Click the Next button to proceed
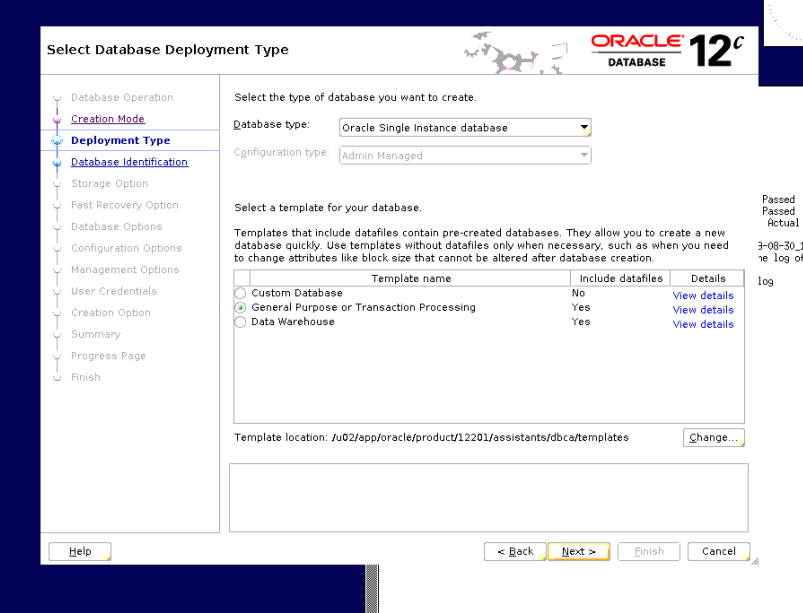The height and width of the screenshot is (613, 803). click(578, 551)
